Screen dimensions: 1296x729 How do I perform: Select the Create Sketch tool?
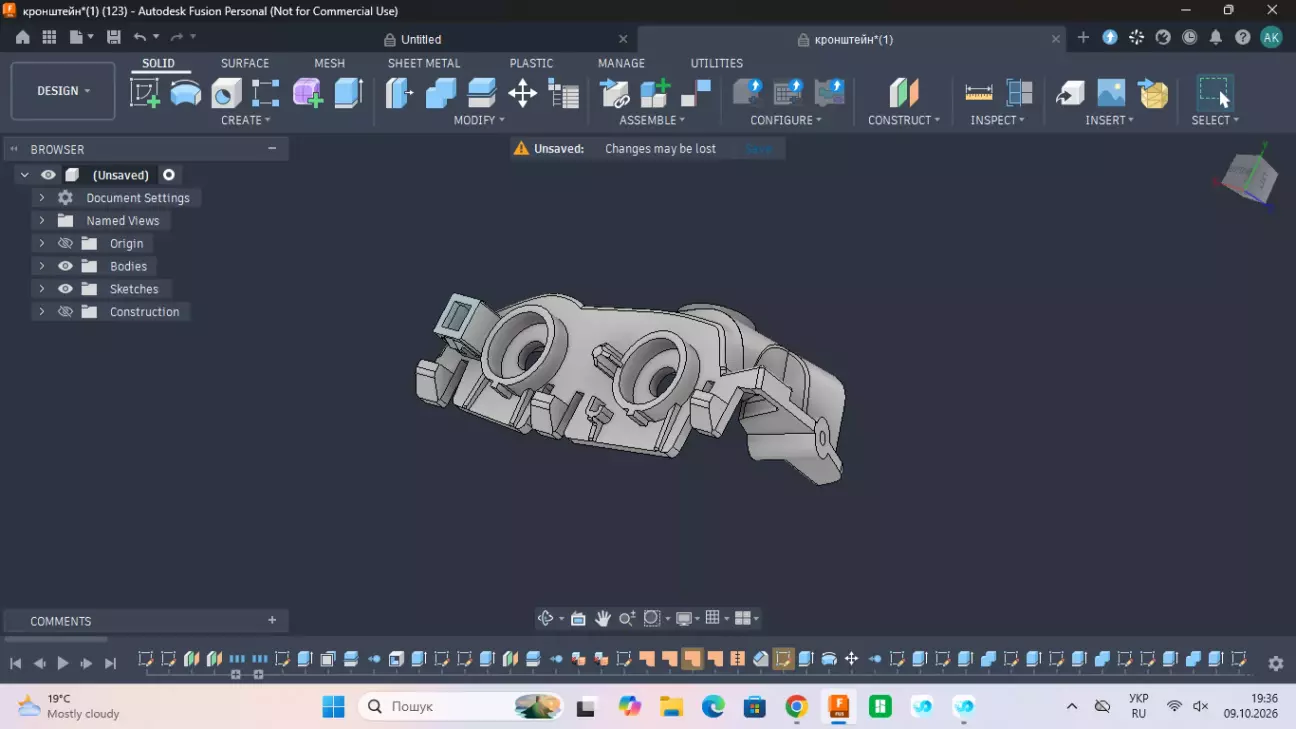(x=145, y=93)
